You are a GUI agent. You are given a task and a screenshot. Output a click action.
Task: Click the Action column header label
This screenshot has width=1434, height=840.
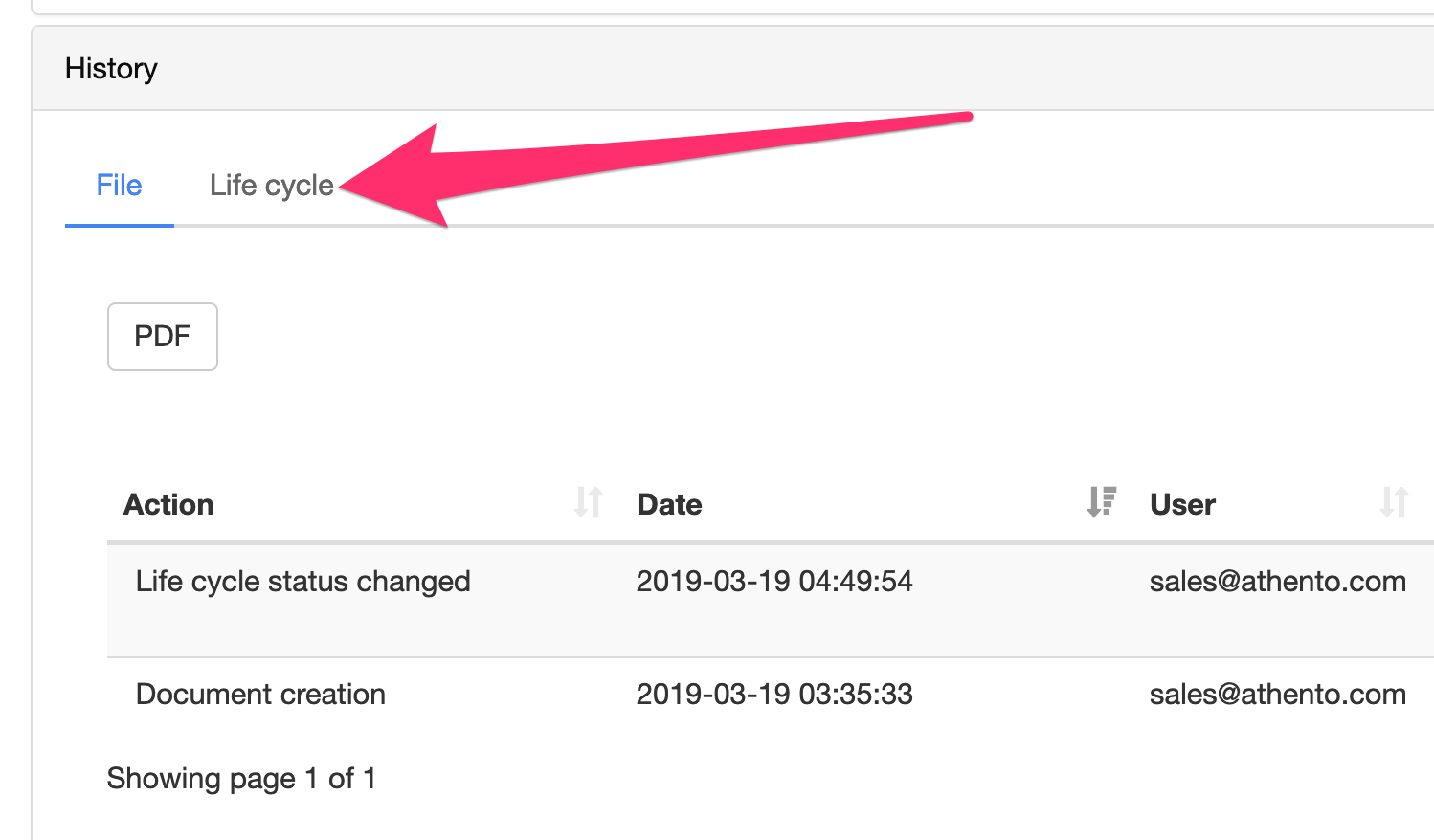click(168, 505)
